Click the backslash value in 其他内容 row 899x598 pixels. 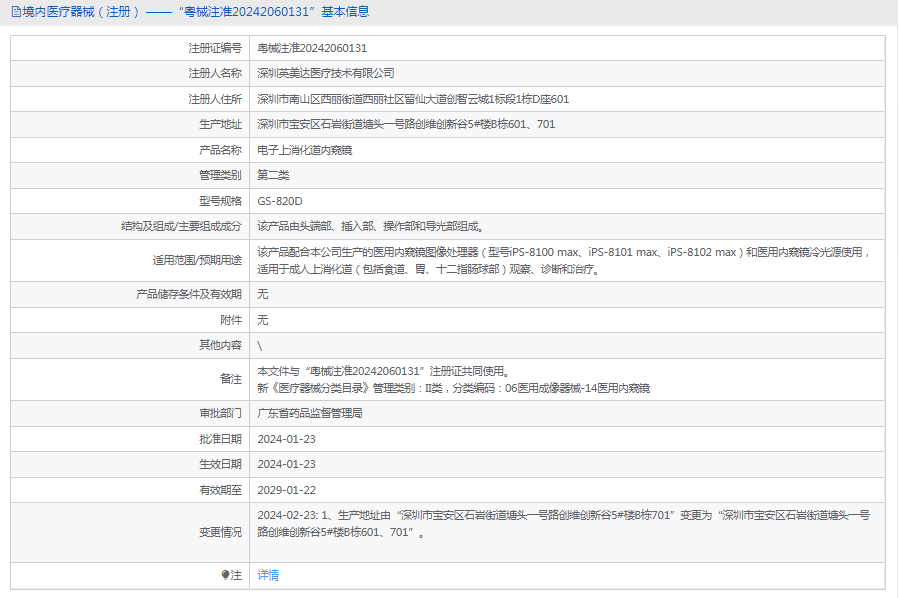pyautogui.click(x=260, y=346)
